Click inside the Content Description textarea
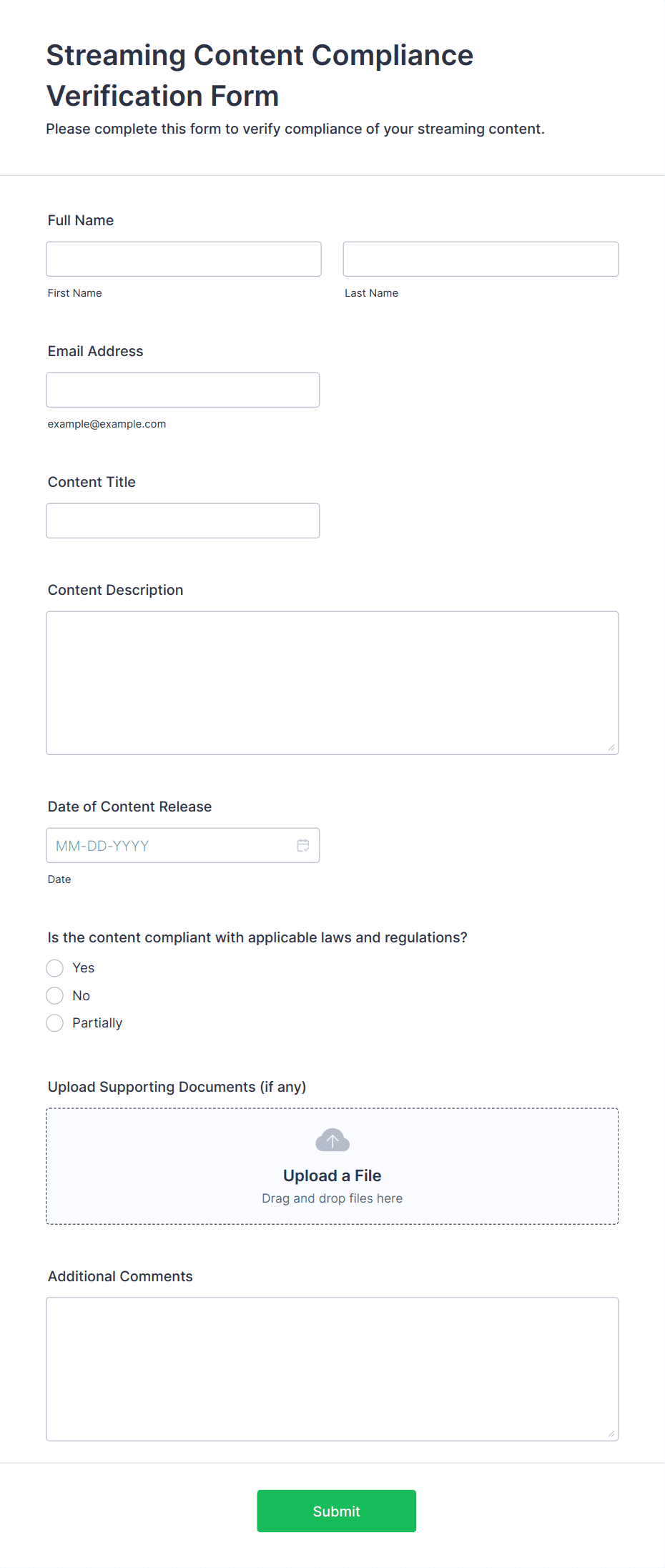Screen dimensions: 665x1568 332,683
